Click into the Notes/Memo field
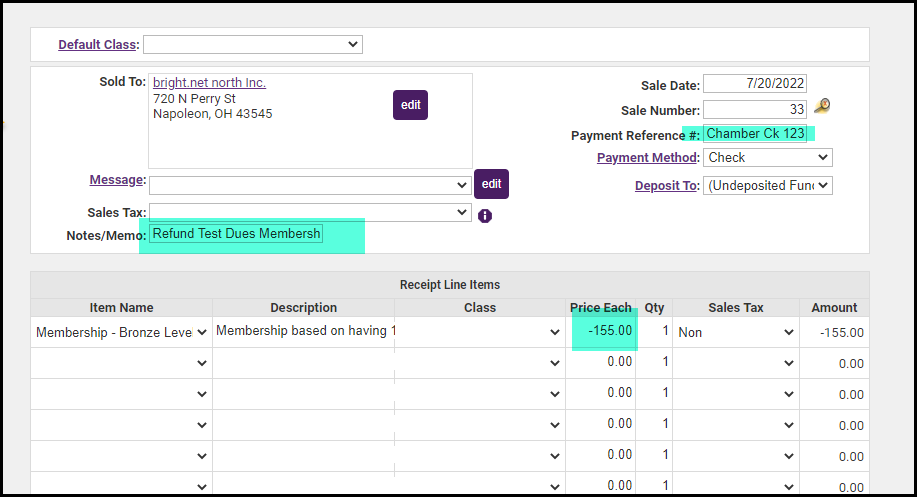 coord(237,234)
